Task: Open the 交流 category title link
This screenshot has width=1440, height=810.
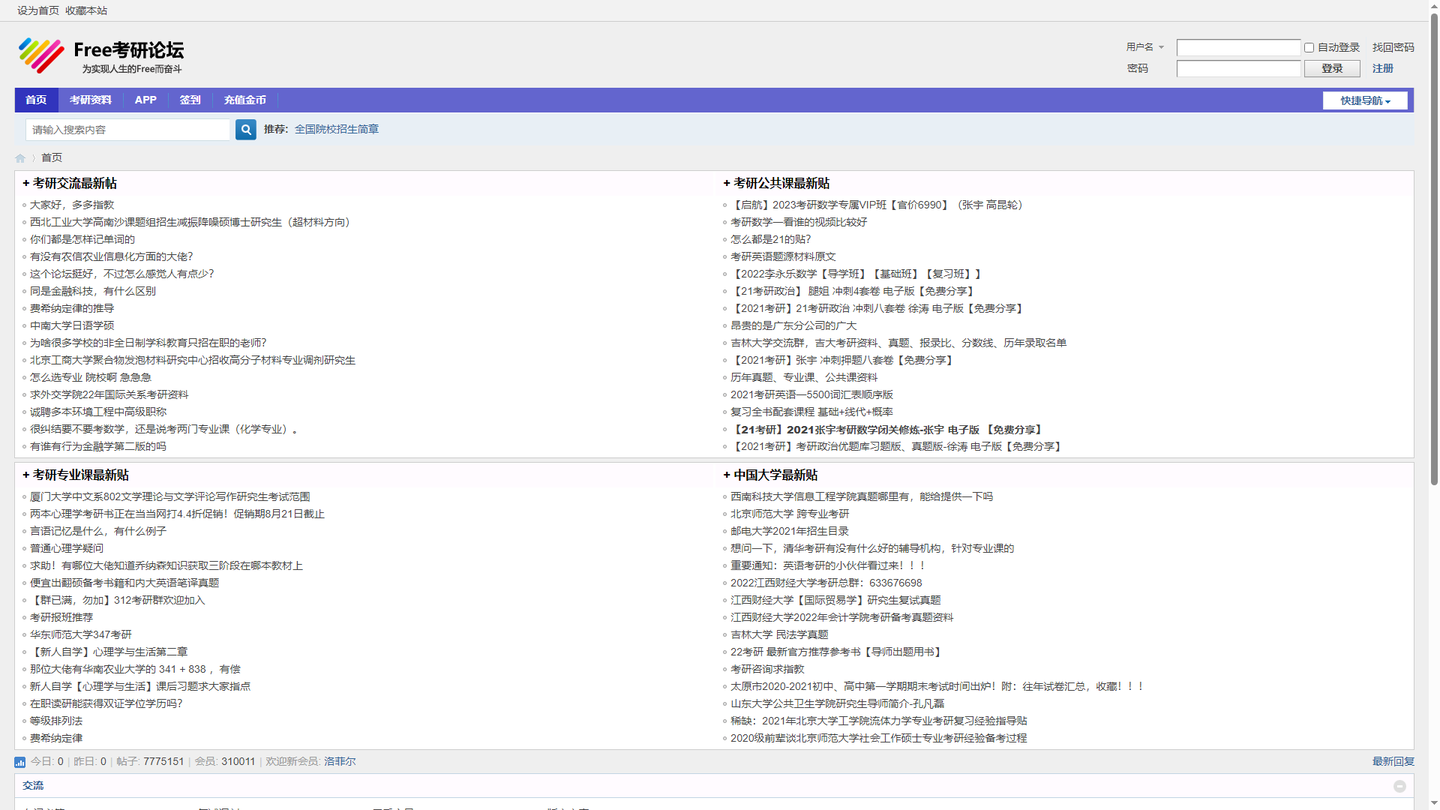Action: coord(33,786)
